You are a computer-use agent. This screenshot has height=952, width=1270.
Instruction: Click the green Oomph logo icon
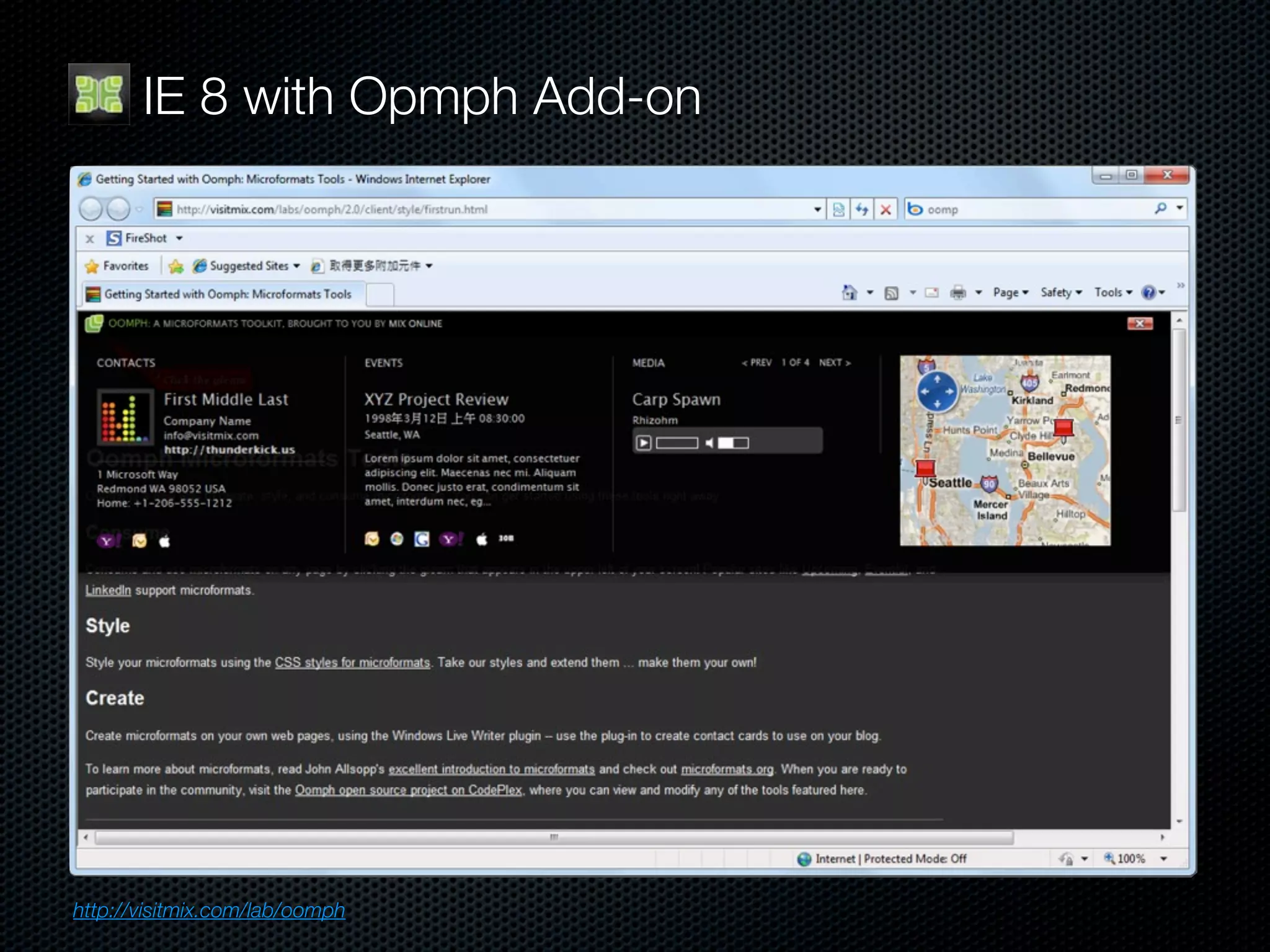pyautogui.click(x=94, y=323)
